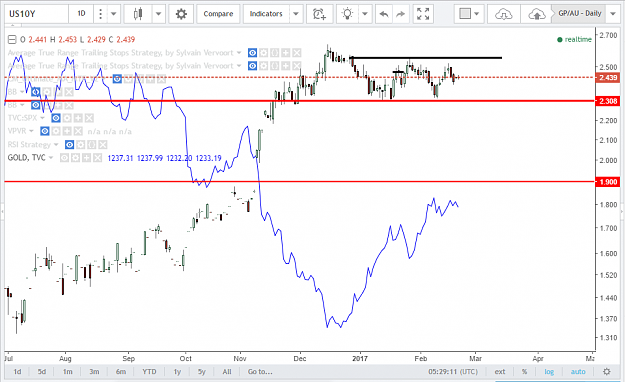Click the US10Y symbol input field
The height and width of the screenshot is (382, 625).
(37, 14)
